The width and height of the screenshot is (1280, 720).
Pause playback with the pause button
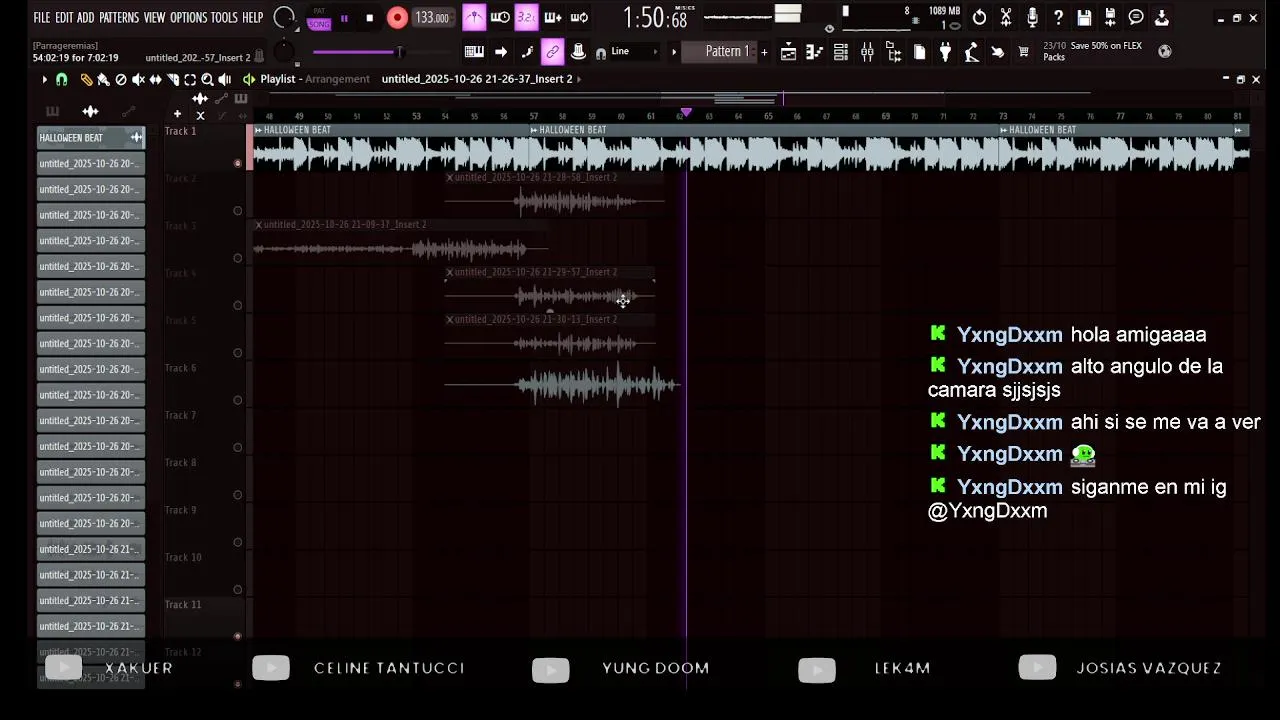(x=345, y=18)
